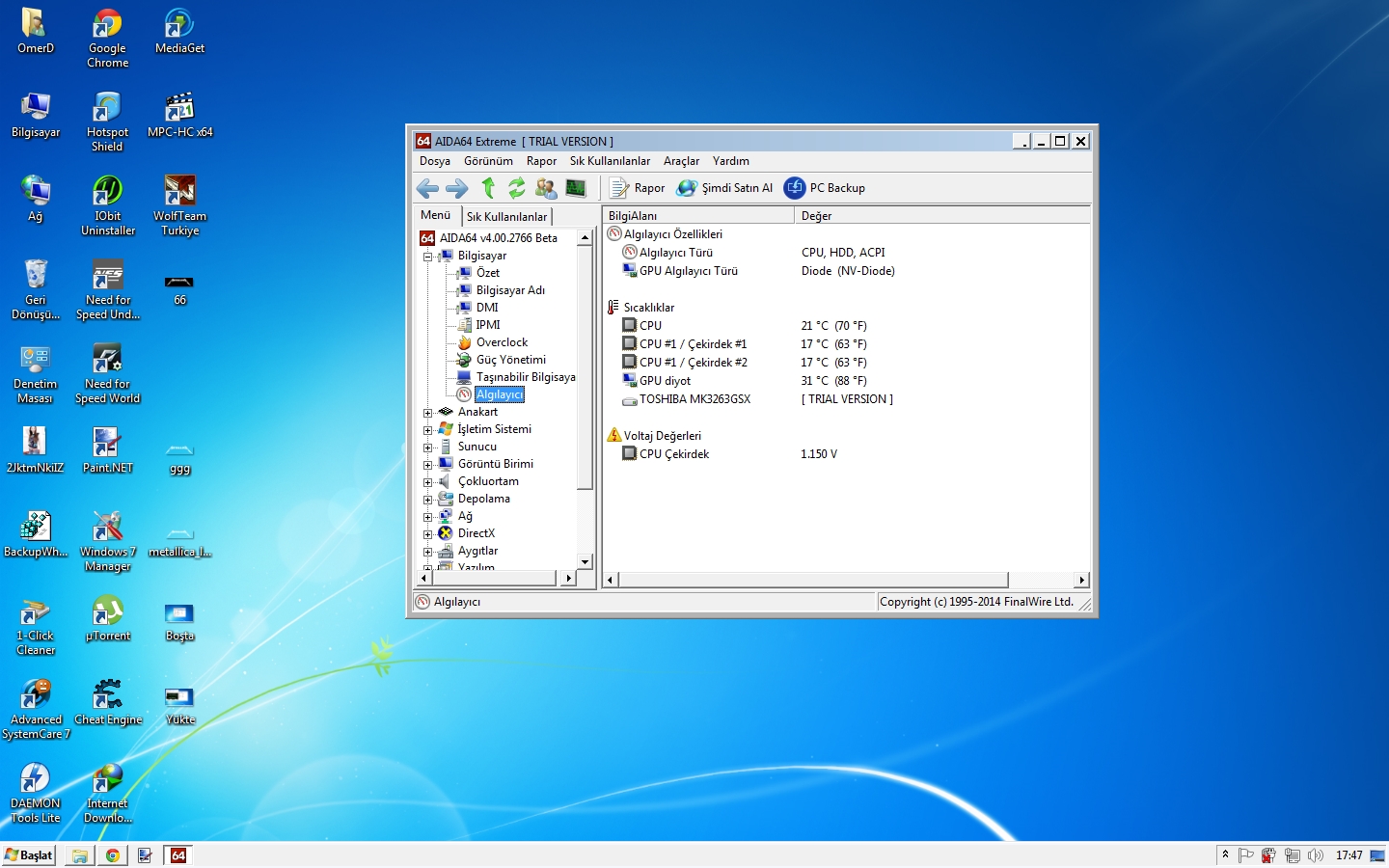Open the Yardım menu

[731, 161]
